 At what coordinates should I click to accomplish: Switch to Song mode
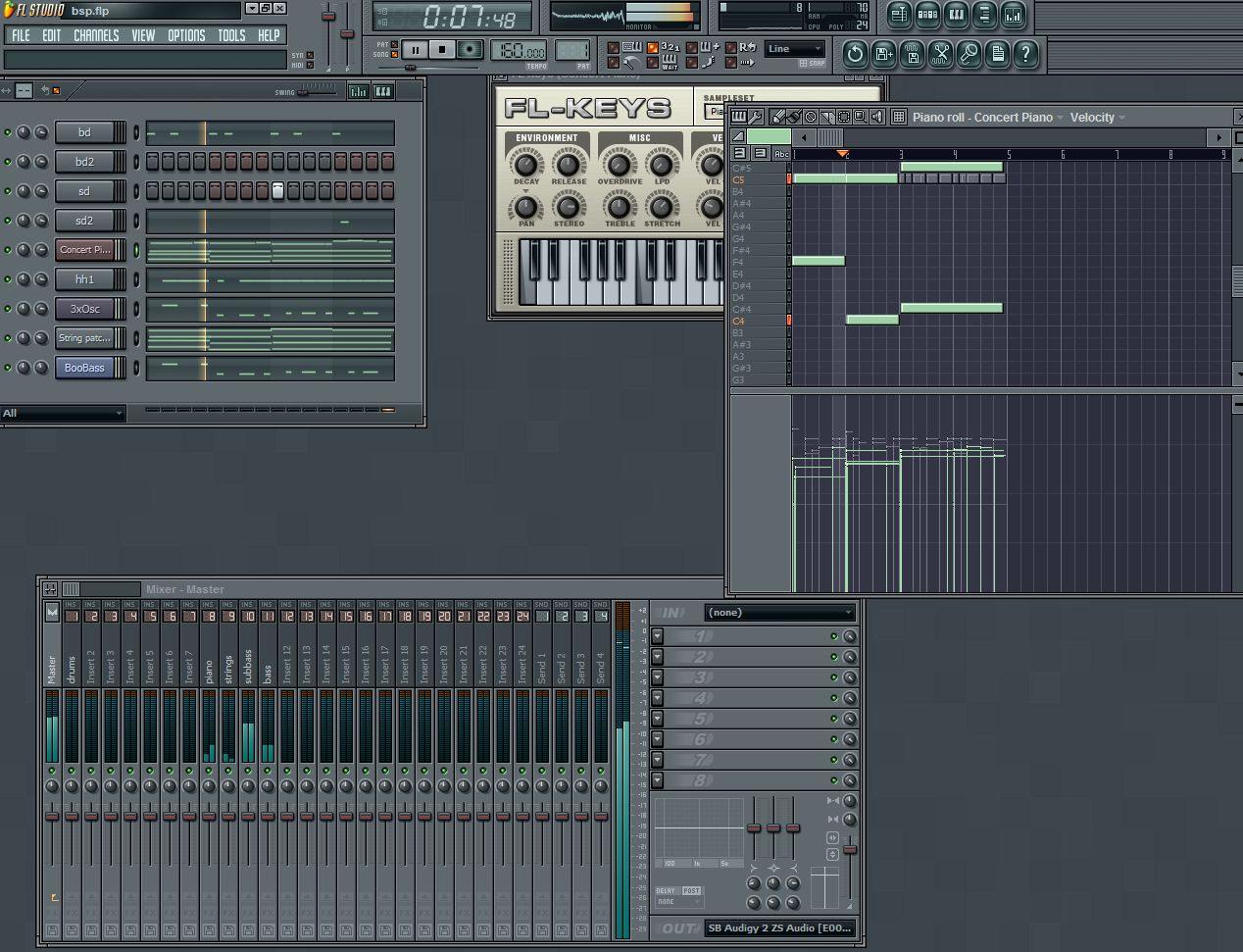(395, 54)
